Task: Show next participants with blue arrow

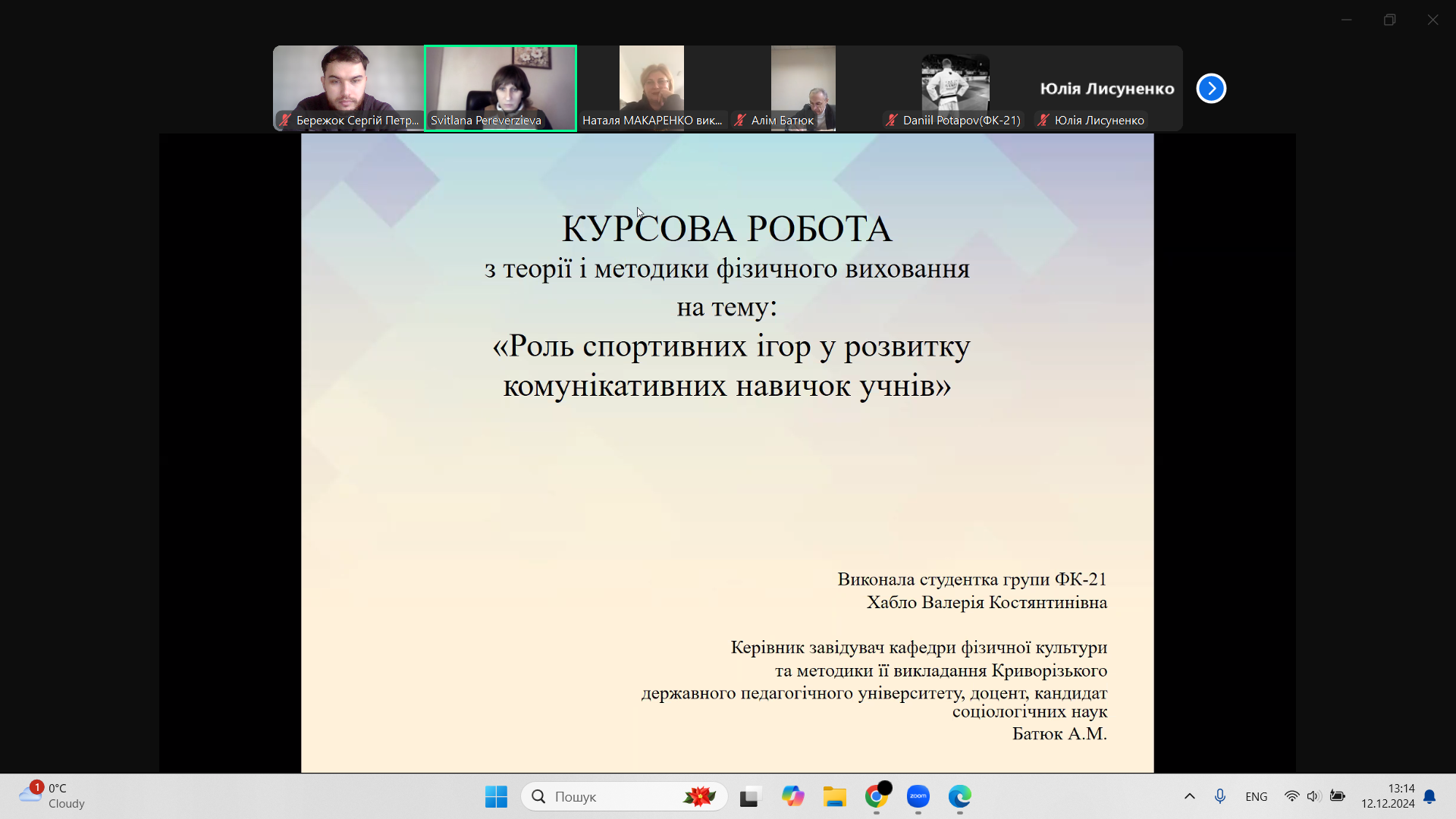Action: [x=1211, y=89]
